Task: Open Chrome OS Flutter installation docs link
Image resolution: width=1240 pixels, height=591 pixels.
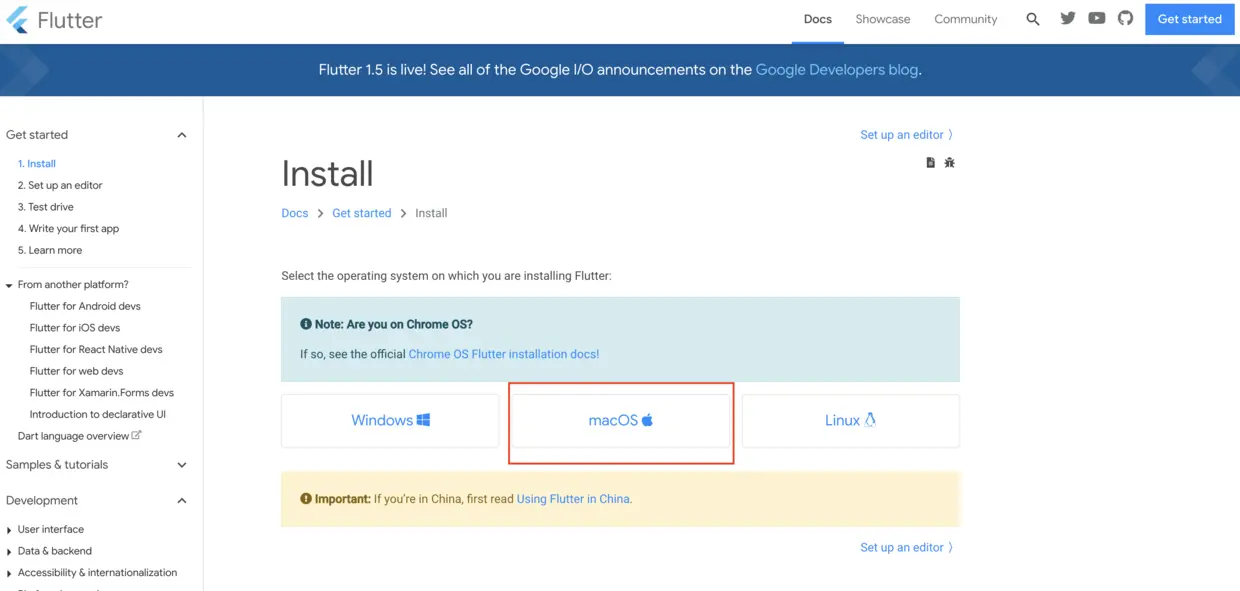Action: (x=504, y=354)
